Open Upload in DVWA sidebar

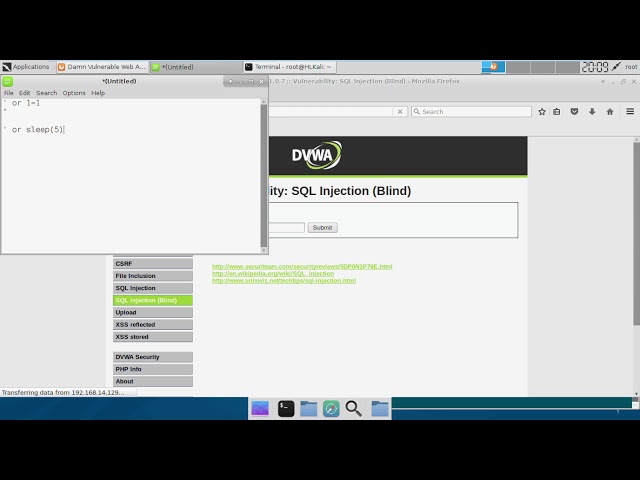tap(153, 312)
